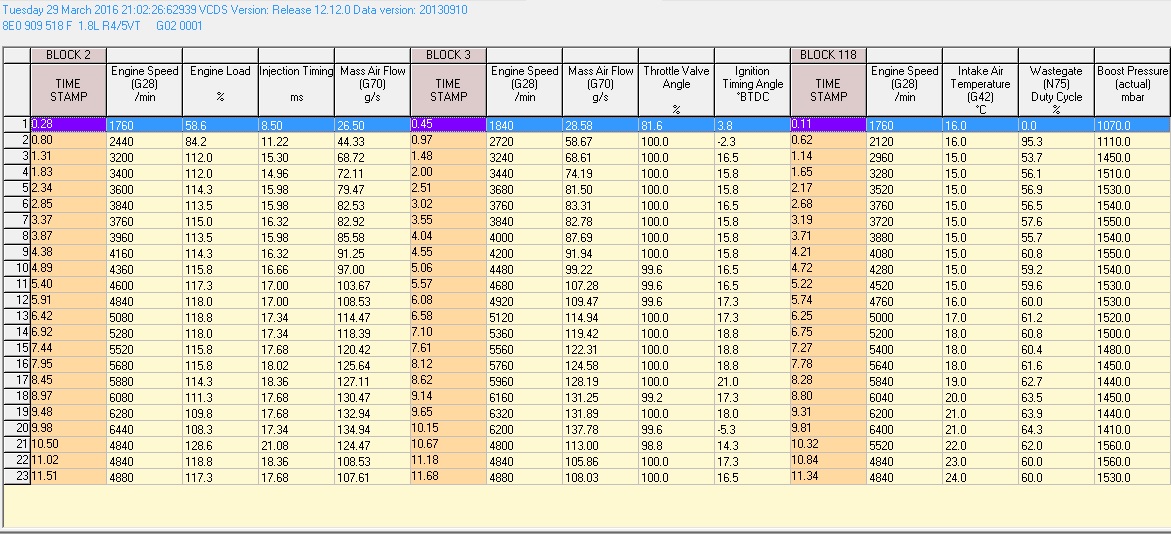The width and height of the screenshot is (1171, 535).
Task: Select row number 23 in the row header
Action: pyautogui.click(x=17, y=476)
